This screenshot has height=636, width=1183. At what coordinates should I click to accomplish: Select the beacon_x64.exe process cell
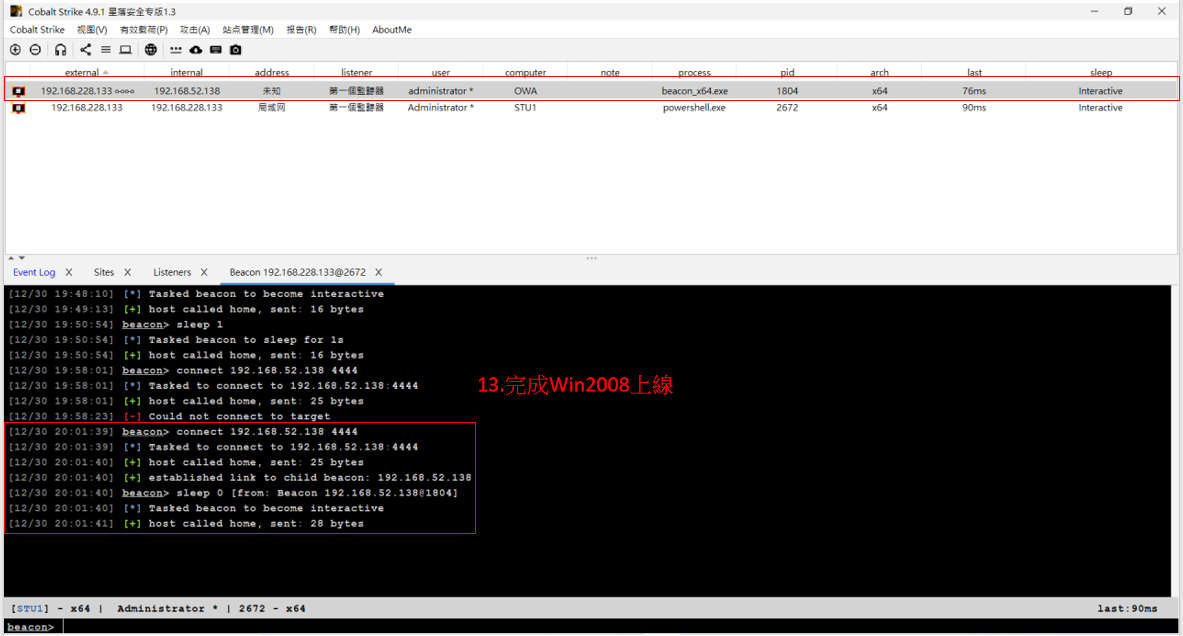695,91
